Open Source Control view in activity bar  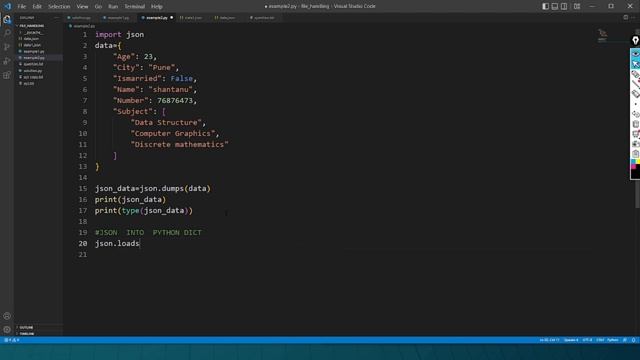coord(7,47)
